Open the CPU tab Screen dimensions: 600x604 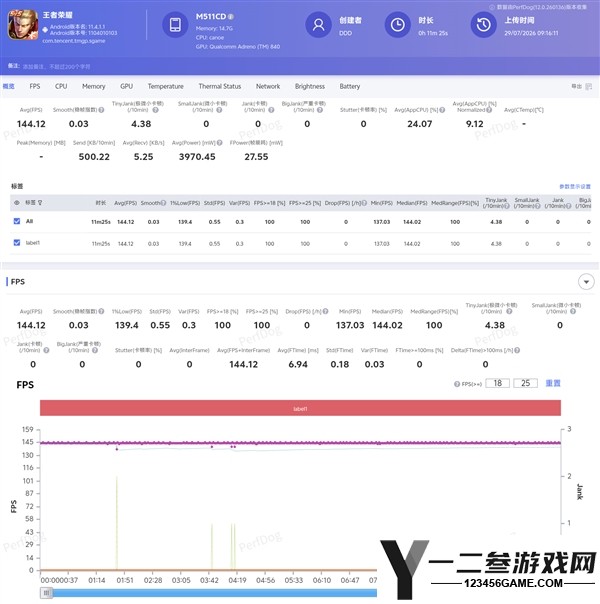[61, 86]
